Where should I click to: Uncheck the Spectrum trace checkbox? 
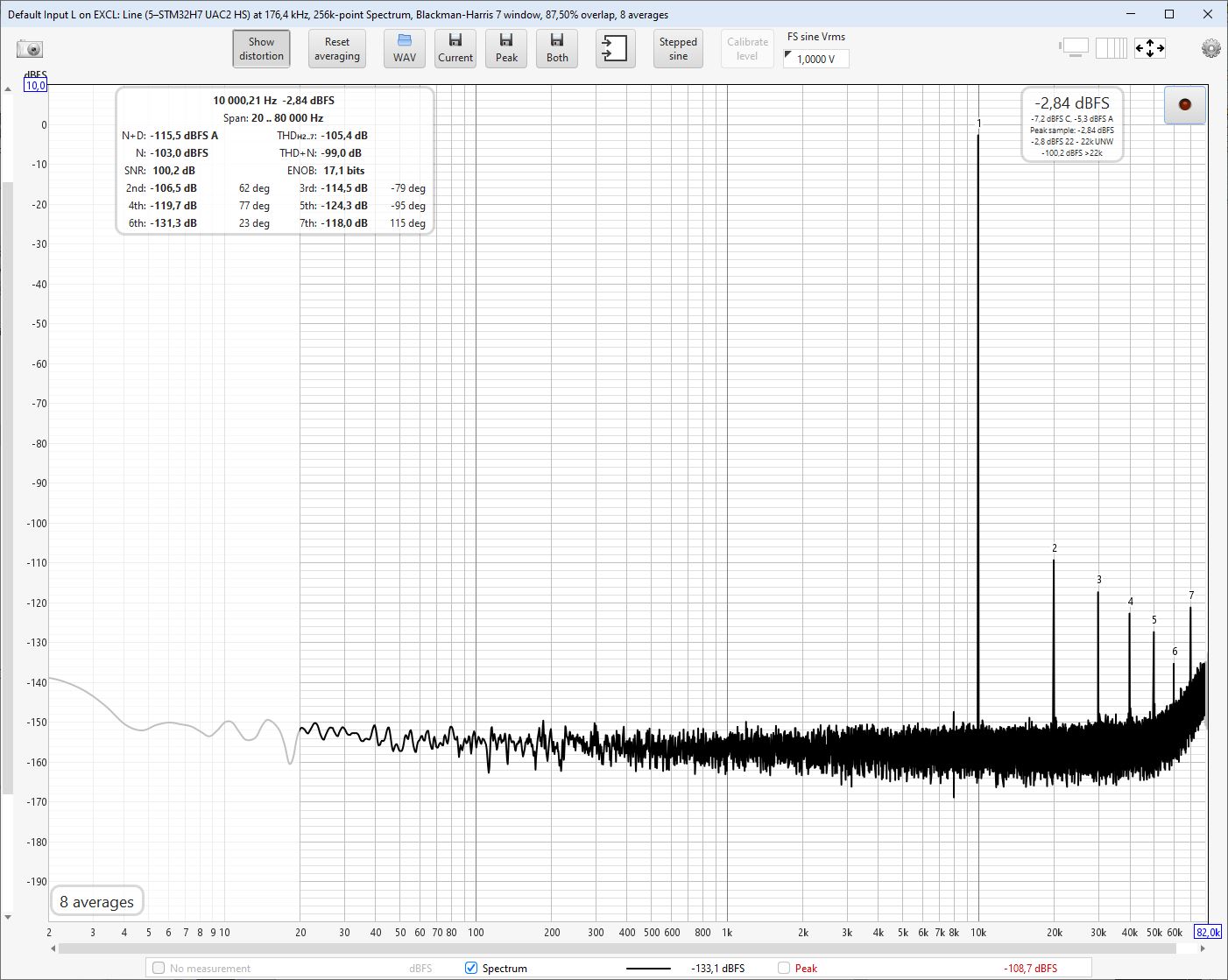(471, 968)
